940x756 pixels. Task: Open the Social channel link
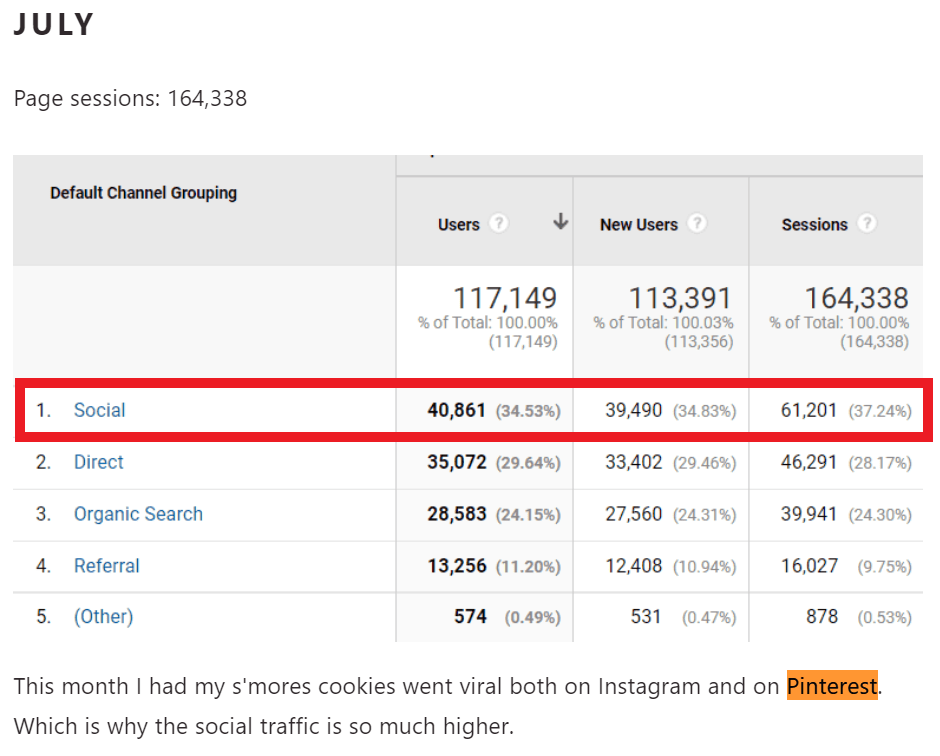click(x=99, y=410)
